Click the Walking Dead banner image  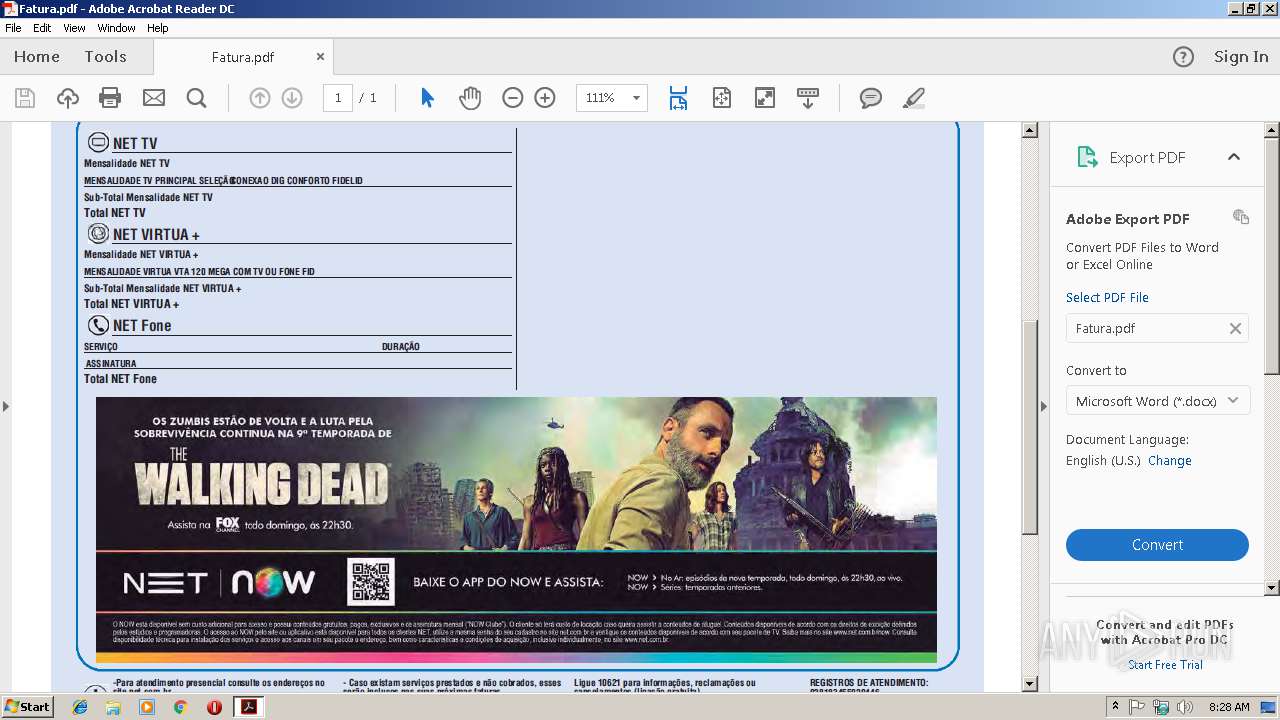pos(516,530)
